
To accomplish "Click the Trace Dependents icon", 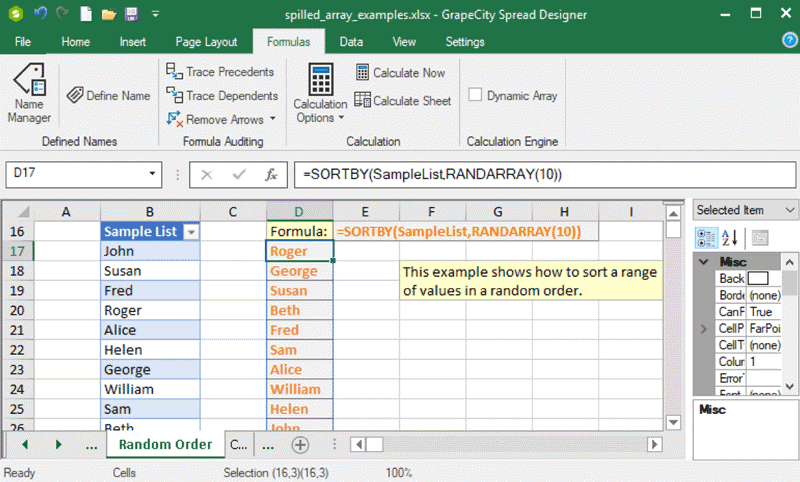I will click(174, 96).
